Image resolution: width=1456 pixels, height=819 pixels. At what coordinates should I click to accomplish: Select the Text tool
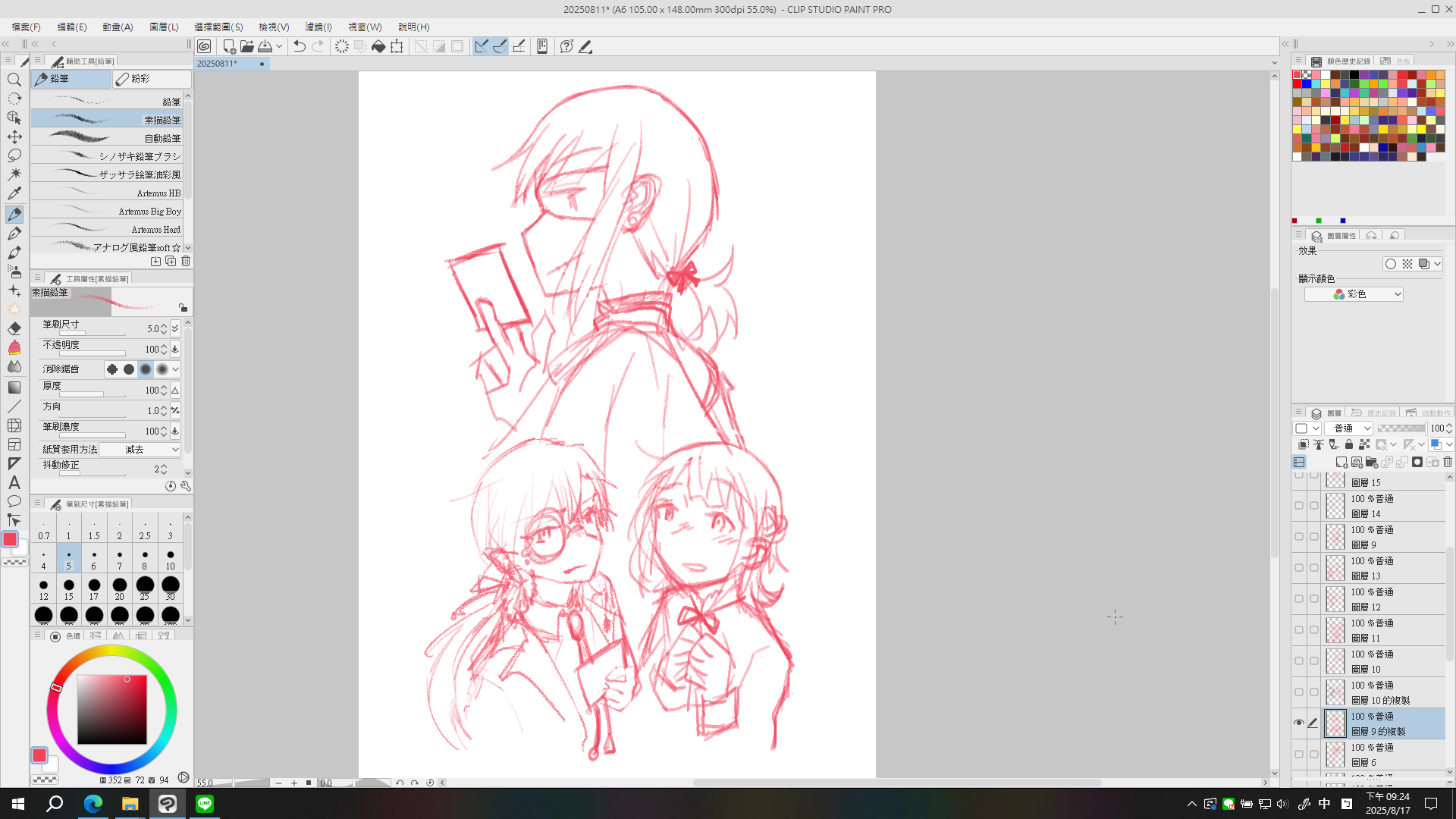pyautogui.click(x=14, y=482)
